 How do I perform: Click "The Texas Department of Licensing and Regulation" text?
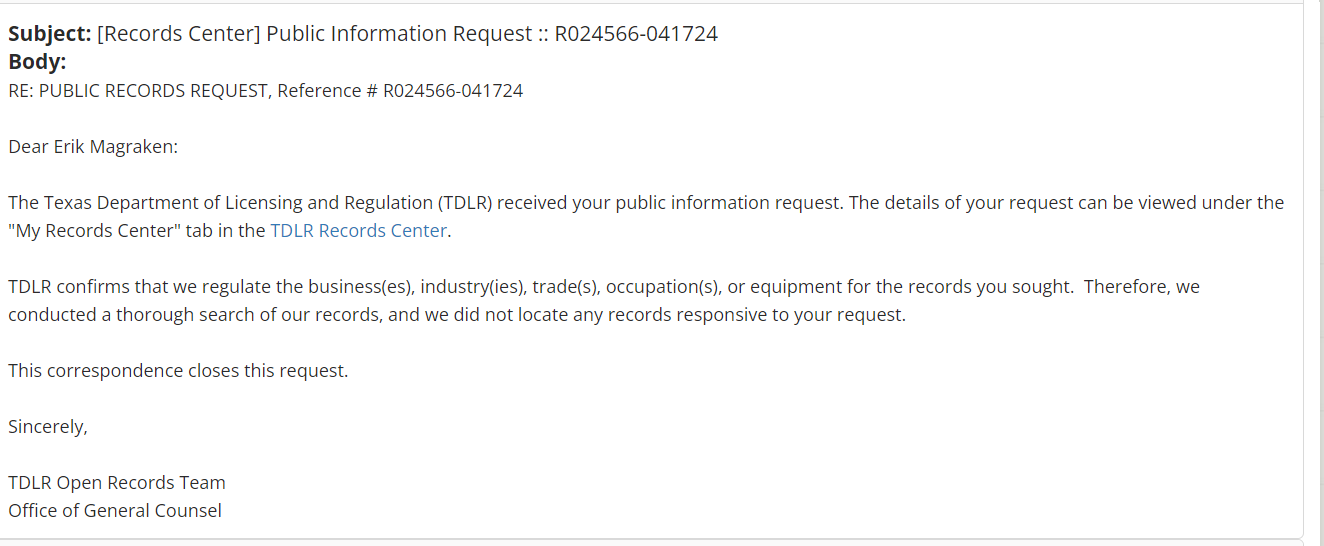[220, 203]
